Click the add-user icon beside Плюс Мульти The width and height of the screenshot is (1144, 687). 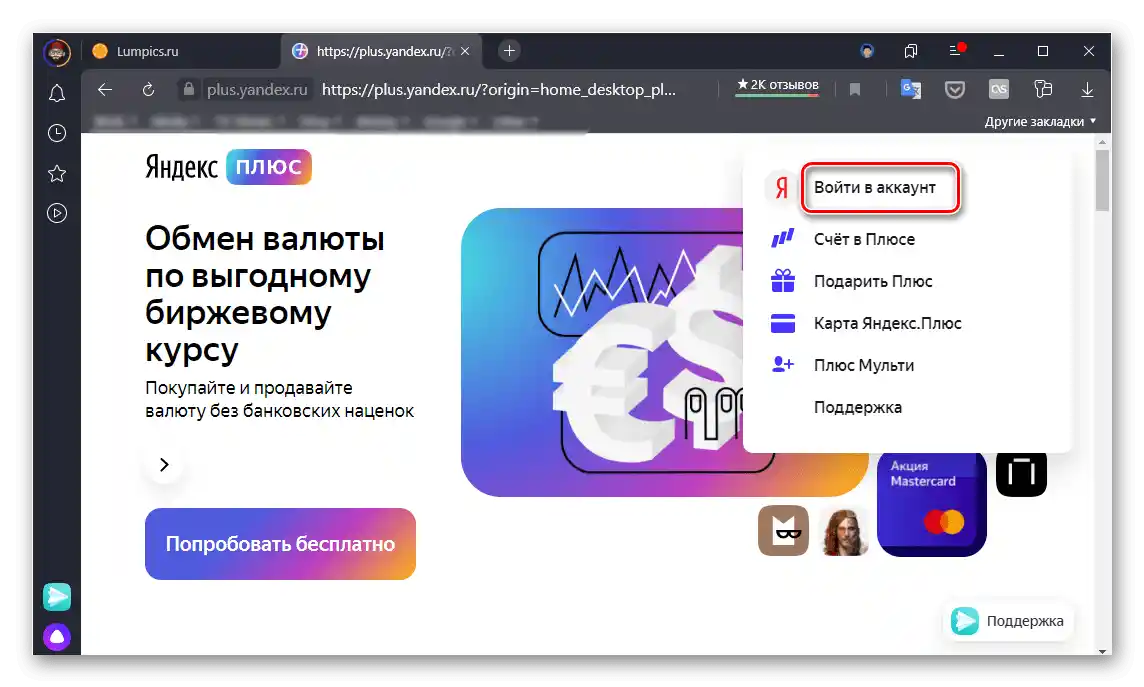tap(783, 364)
